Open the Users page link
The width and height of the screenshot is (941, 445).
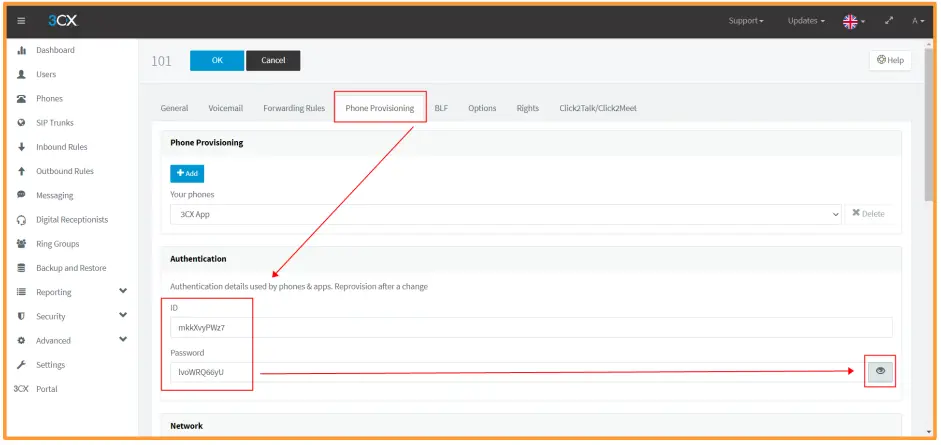[x=46, y=74]
